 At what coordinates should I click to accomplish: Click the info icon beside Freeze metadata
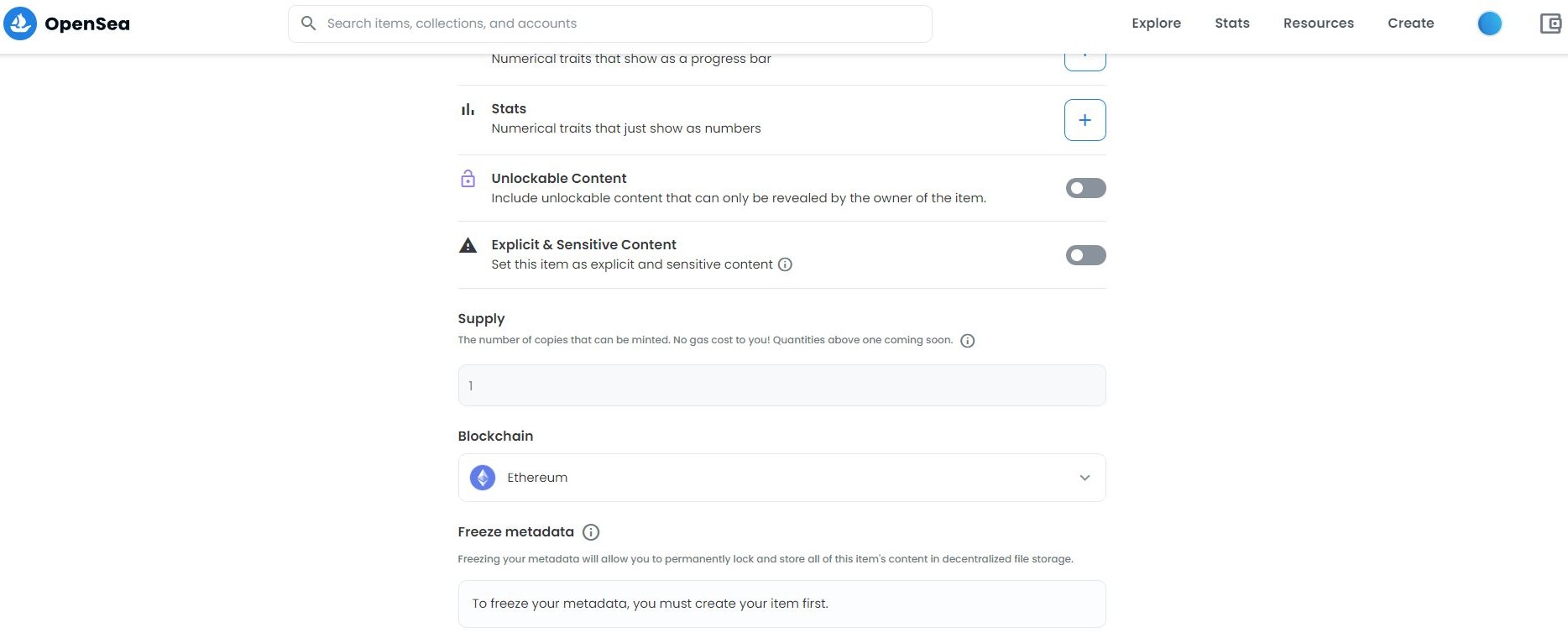591,532
